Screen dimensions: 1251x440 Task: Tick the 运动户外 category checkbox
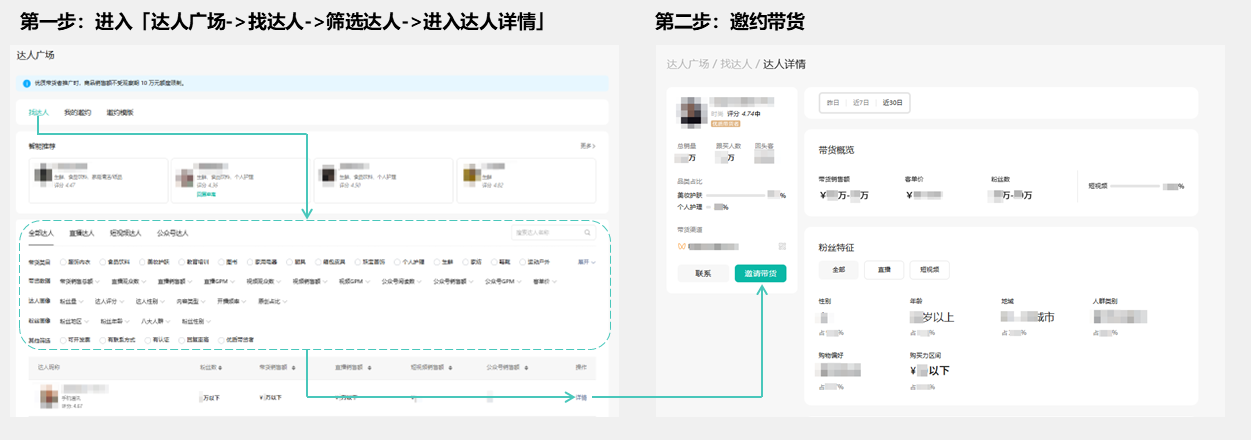pyautogui.click(x=523, y=262)
